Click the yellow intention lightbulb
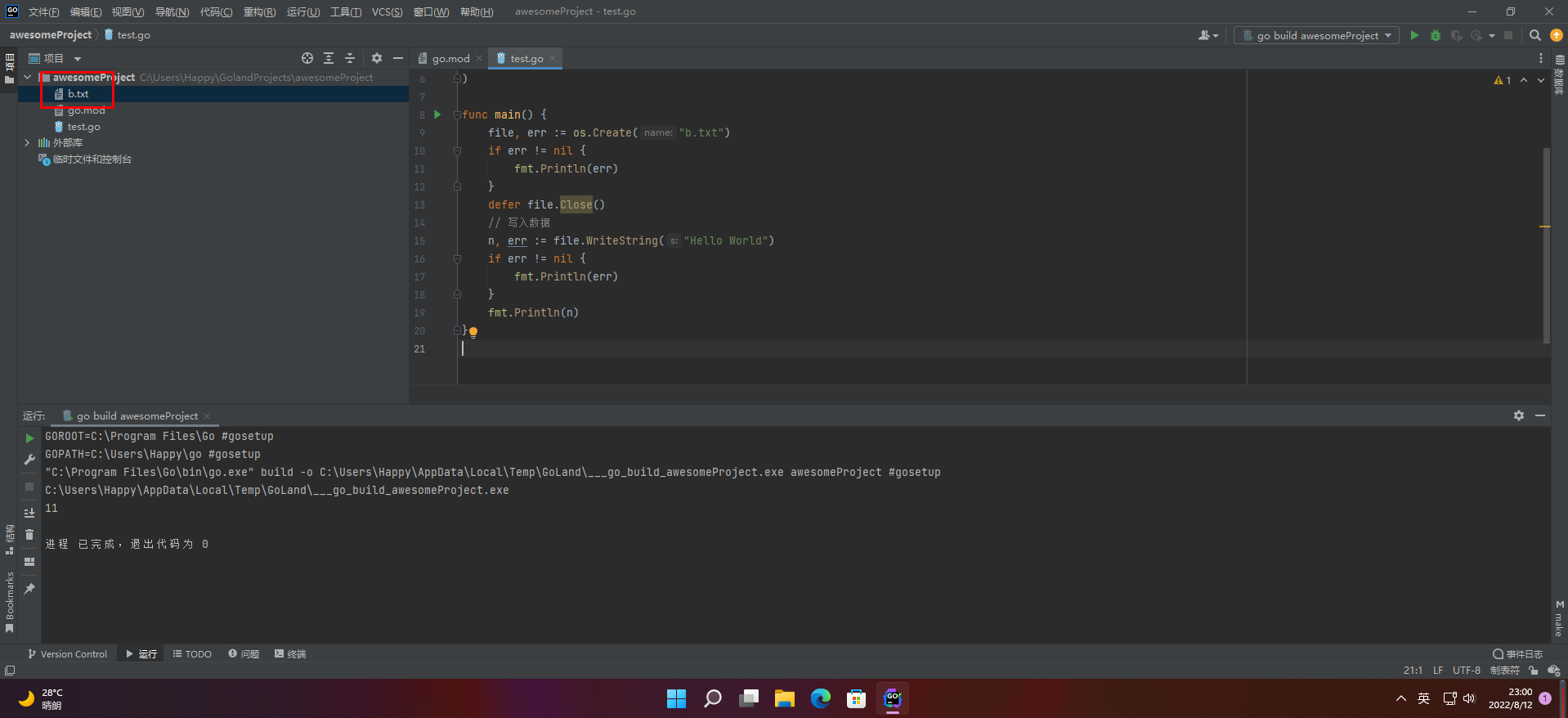Viewport: 1568px width, 718px height. [473, 332]
